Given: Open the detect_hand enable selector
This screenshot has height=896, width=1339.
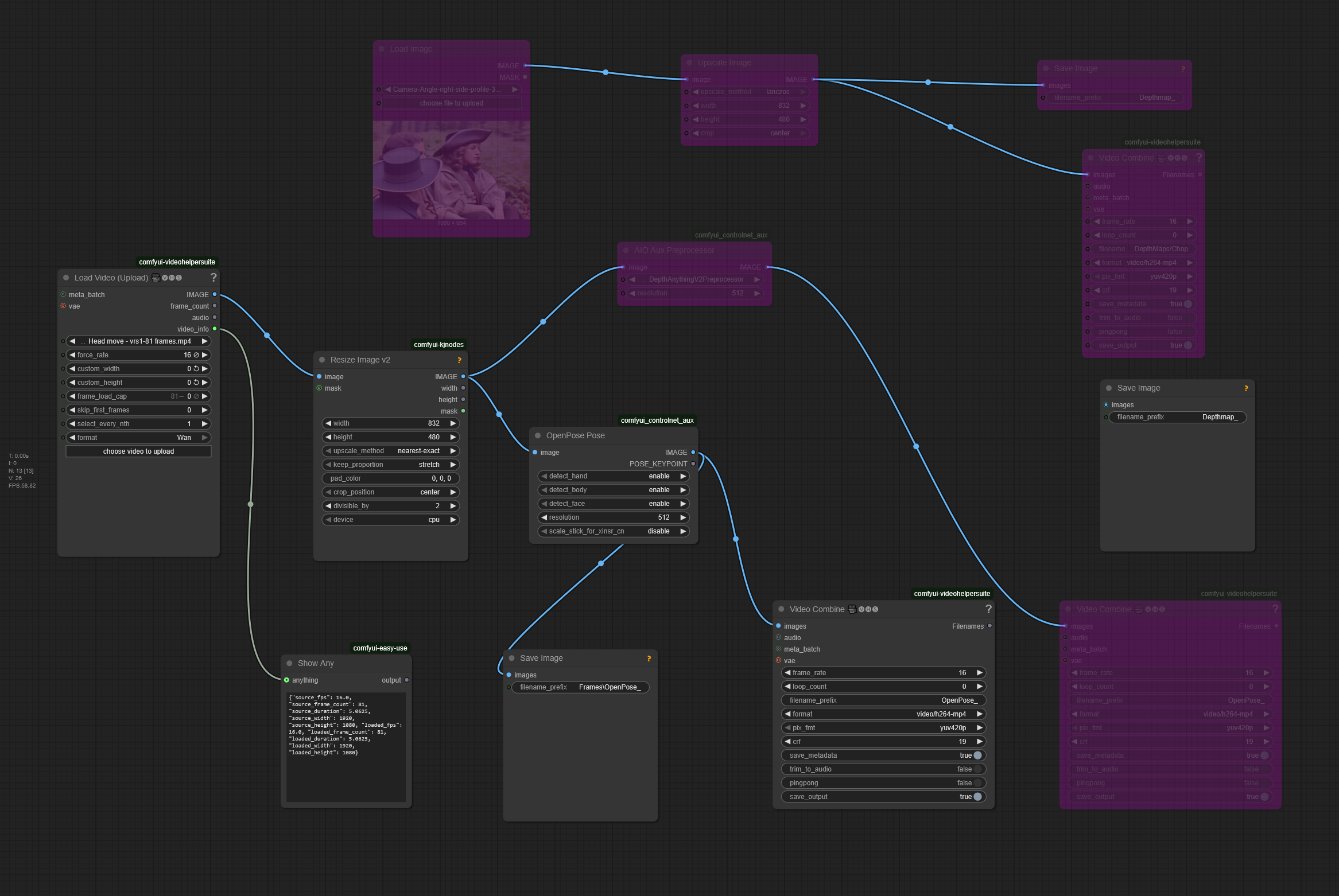Looking at the screenshot, I should 614,476.
